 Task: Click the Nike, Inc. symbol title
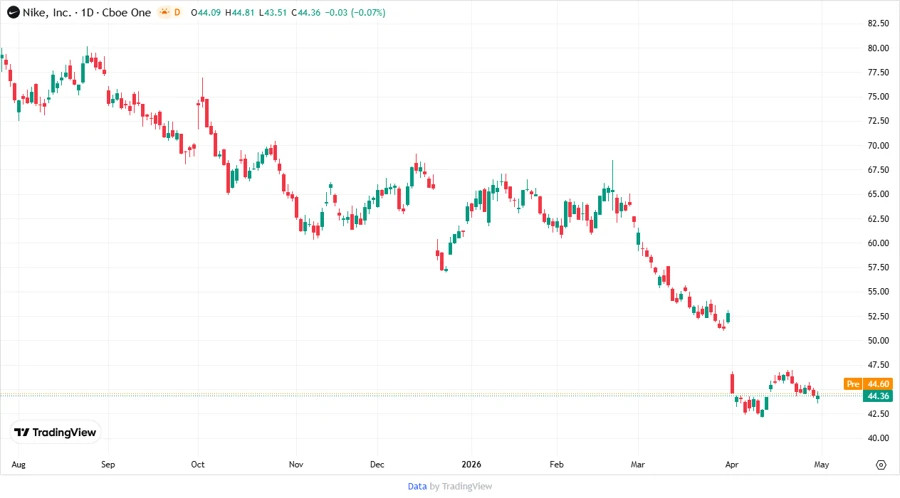point(47,12)
